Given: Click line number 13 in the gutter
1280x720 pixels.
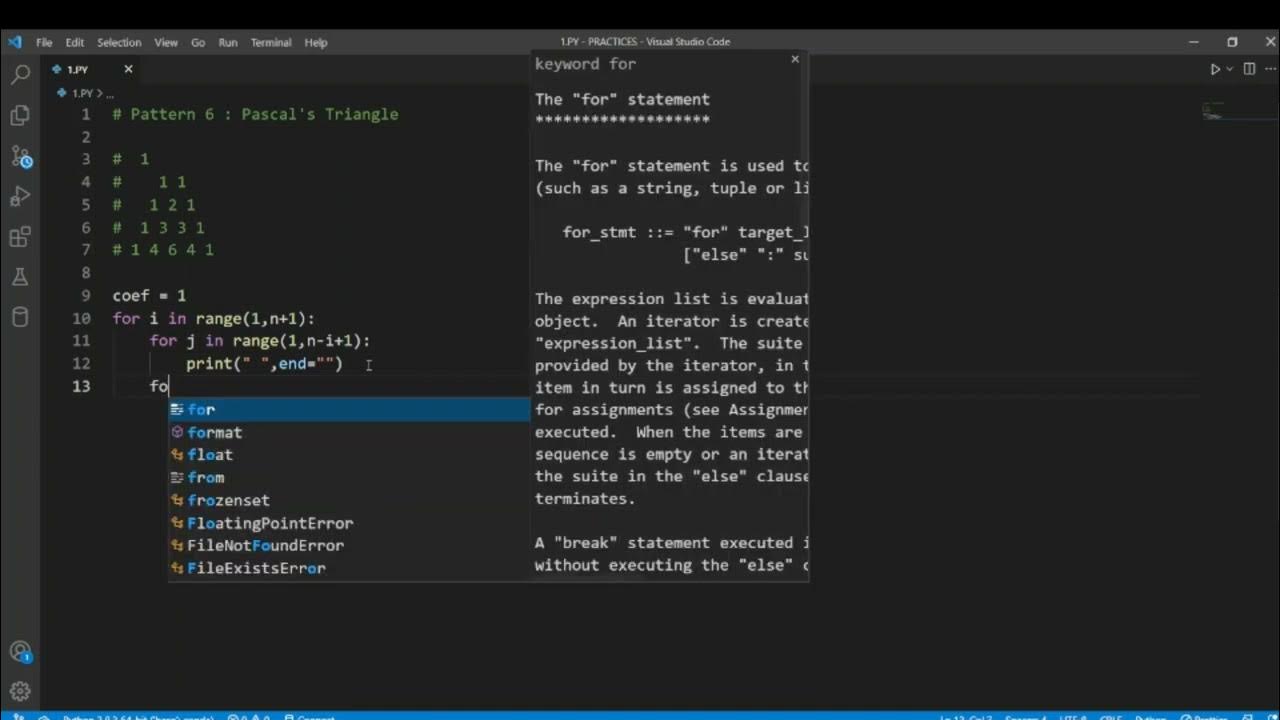Looking at the screenshot, I should click(x=81, y=386).
